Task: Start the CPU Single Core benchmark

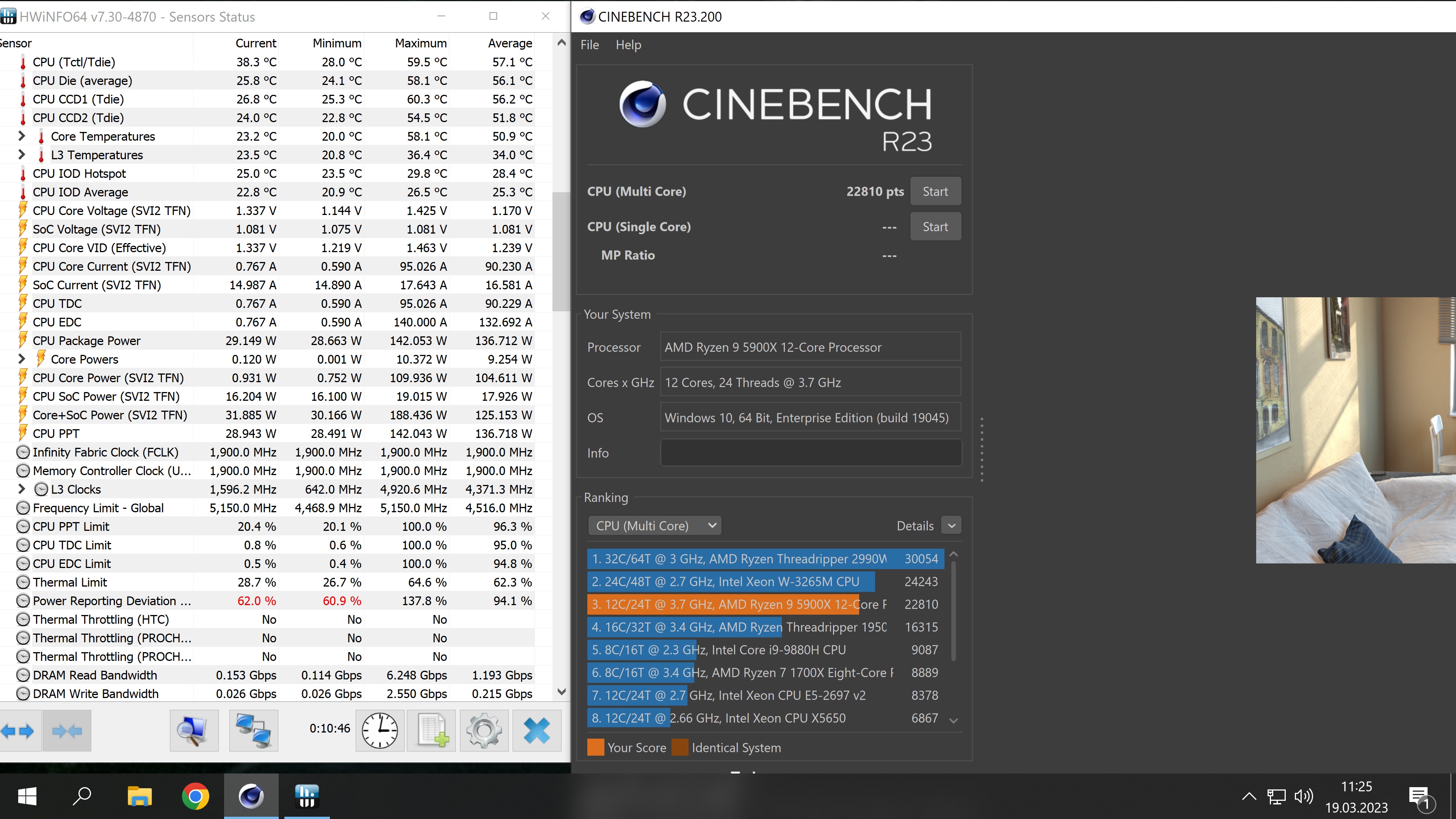Action: point(935,227)
